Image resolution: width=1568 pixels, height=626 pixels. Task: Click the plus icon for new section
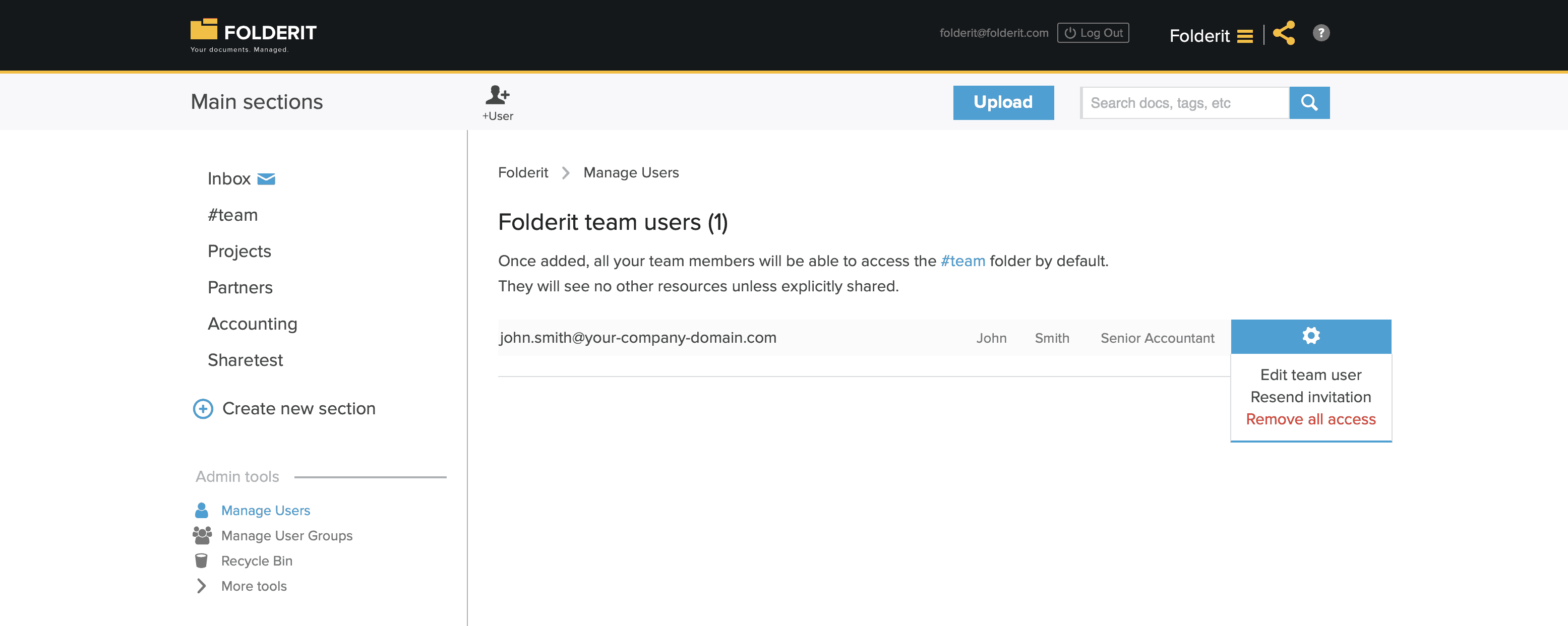(x=203, y=409)
